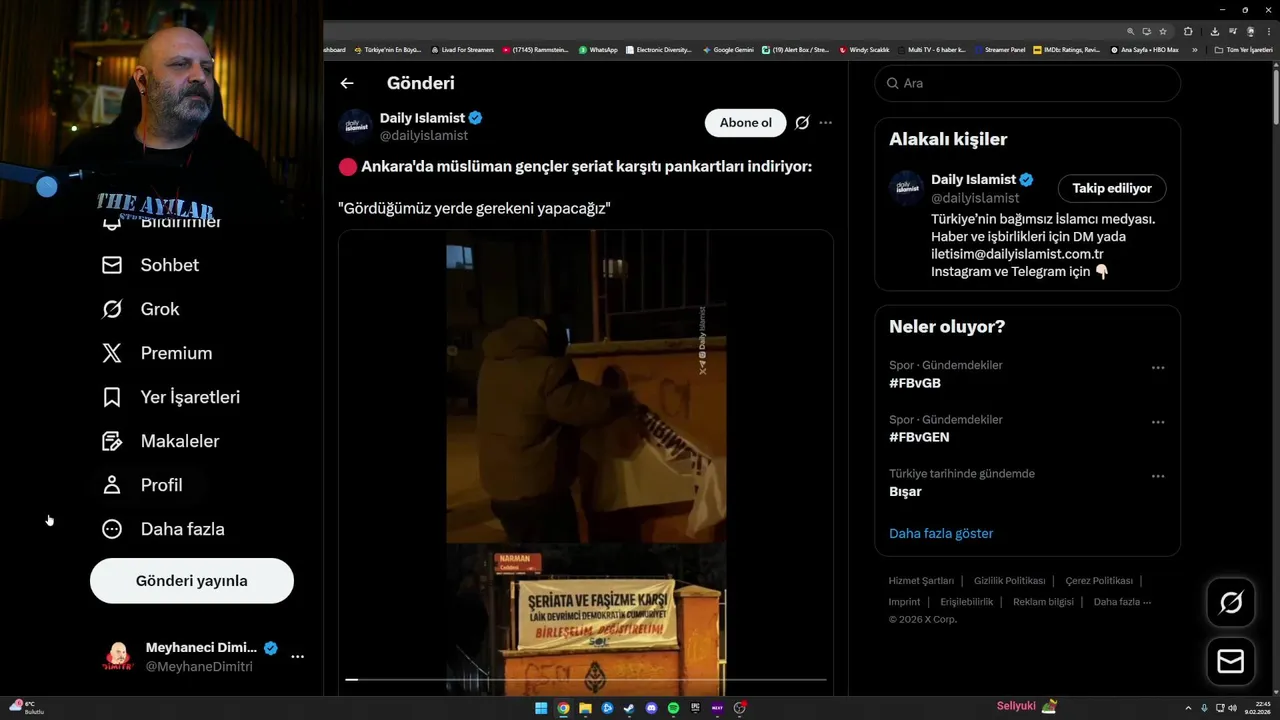Click Daha fazla göster link
Image resolution: width=1280 pixels, height=720 pixels.
click(941, 534)
